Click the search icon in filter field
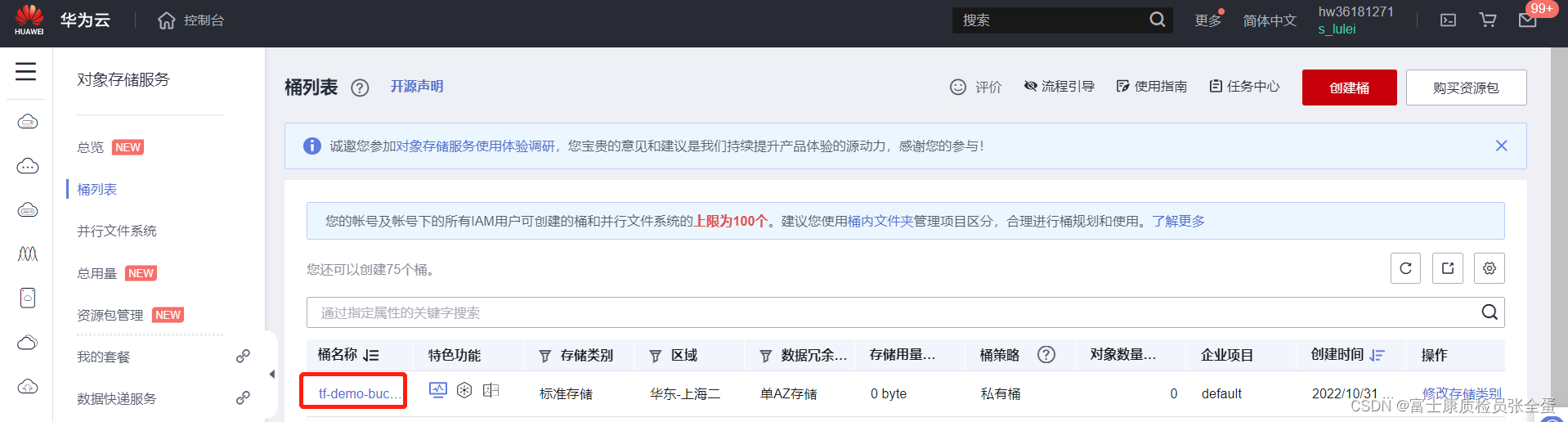The height and width of the screenshot is (422, 1568). pyautogui.click(x=1490, y=312)
